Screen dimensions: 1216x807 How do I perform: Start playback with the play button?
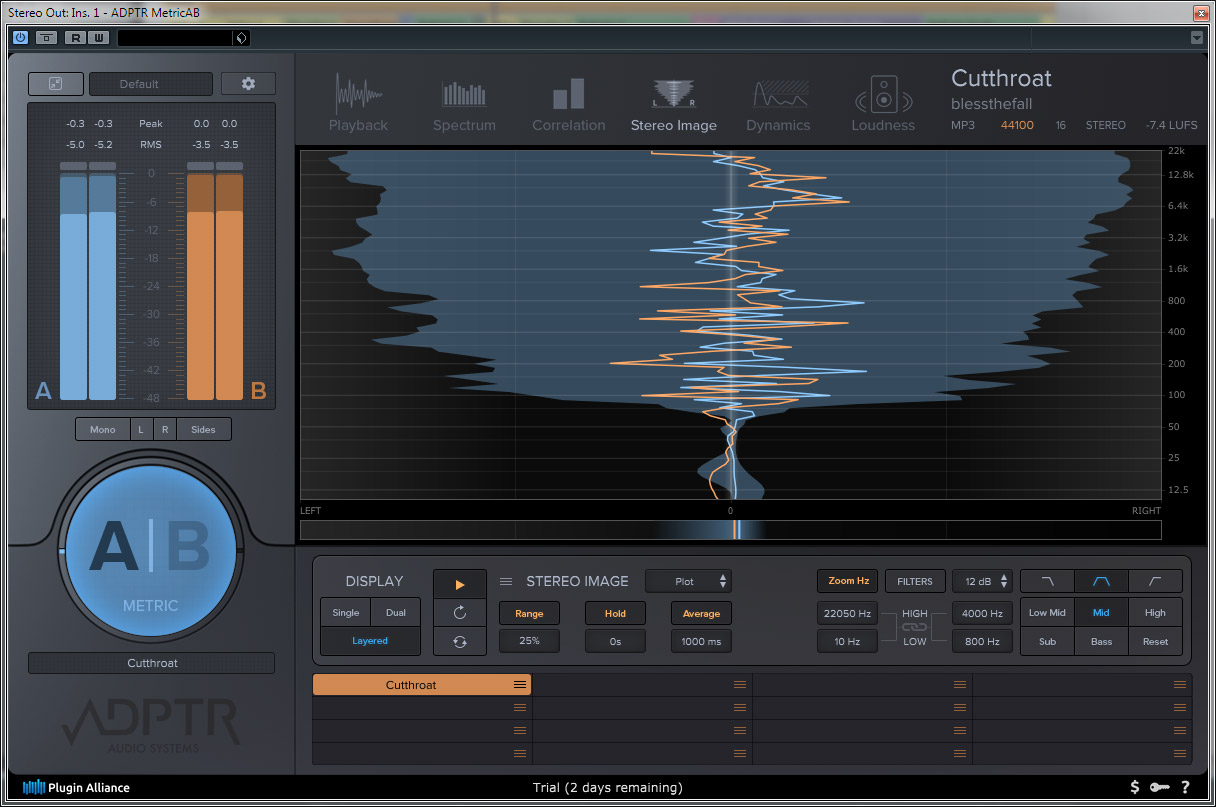460,584
